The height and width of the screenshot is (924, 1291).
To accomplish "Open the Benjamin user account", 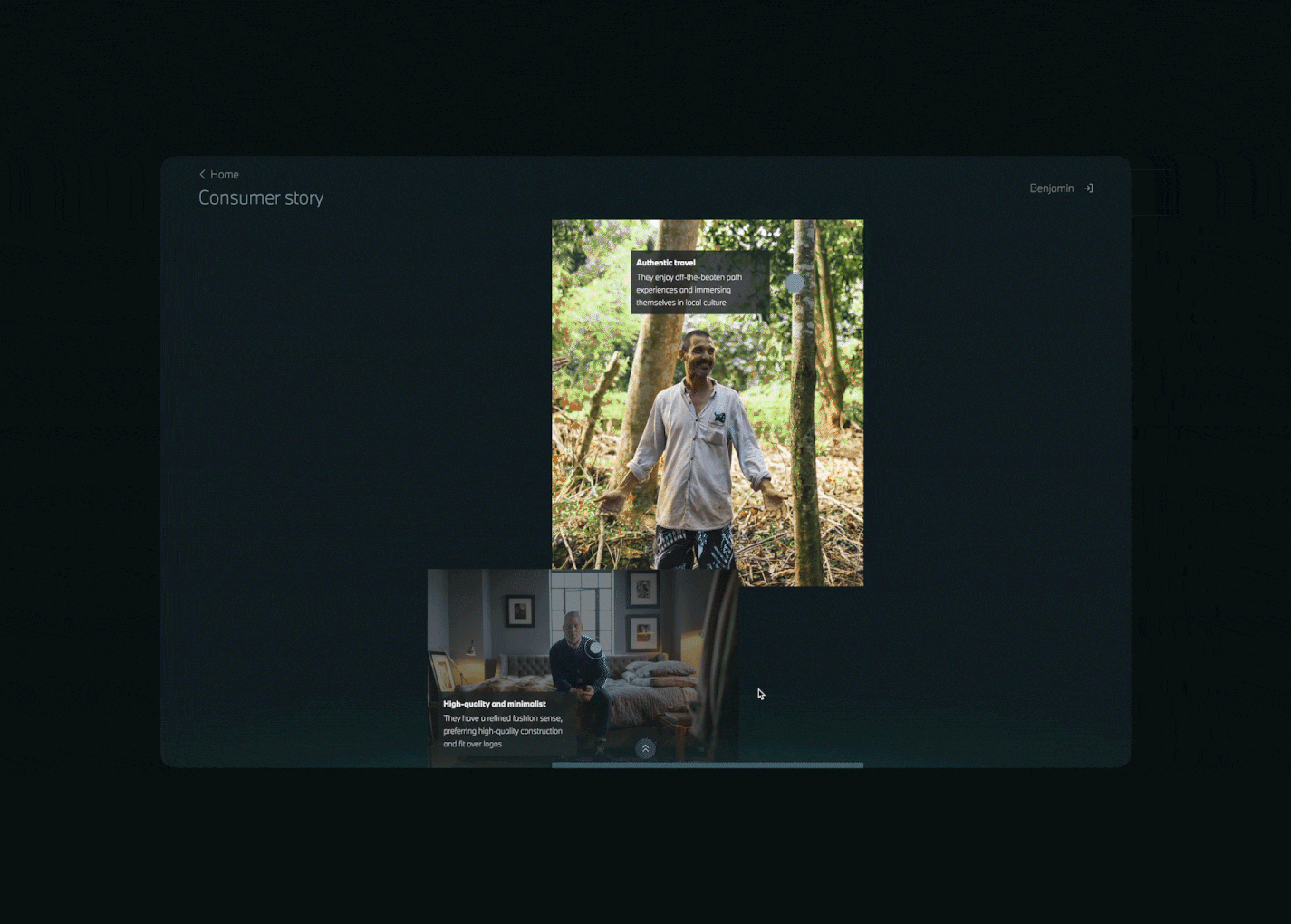I will 1051,188.
